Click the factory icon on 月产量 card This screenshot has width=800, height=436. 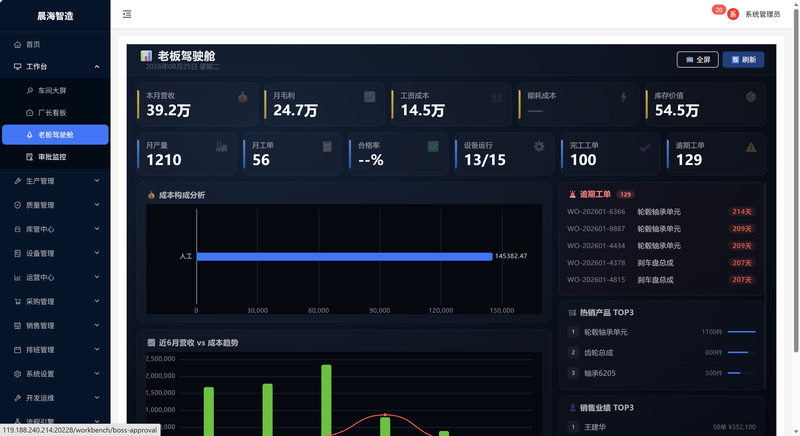pos(221,147)
